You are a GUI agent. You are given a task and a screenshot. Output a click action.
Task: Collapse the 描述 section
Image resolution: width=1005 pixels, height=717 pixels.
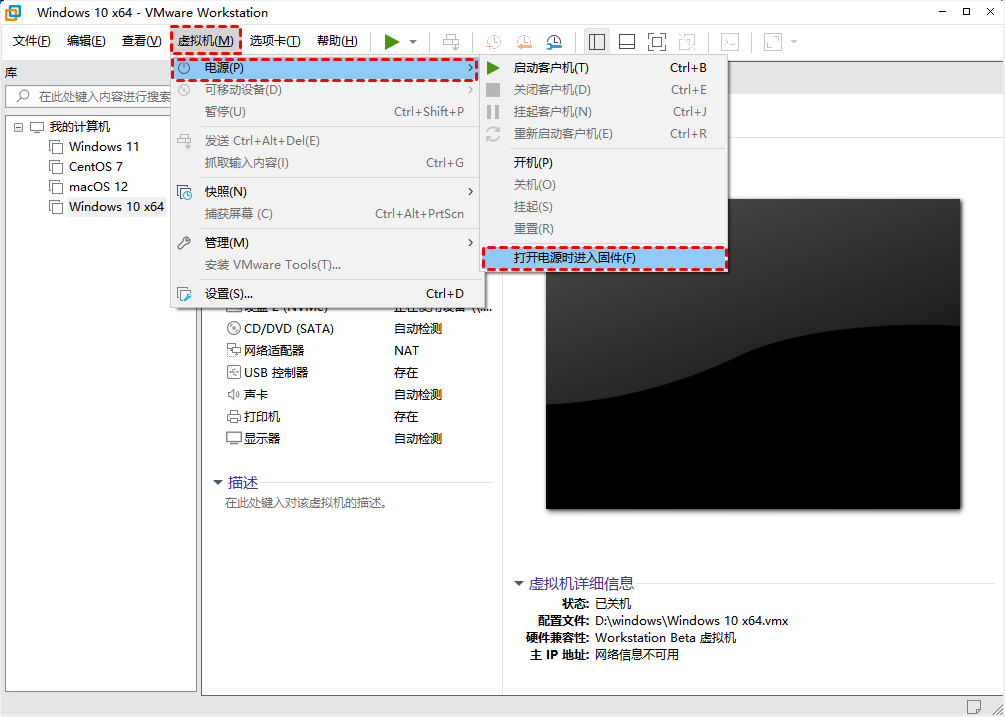pyautogui.click(x=218, y=482)
